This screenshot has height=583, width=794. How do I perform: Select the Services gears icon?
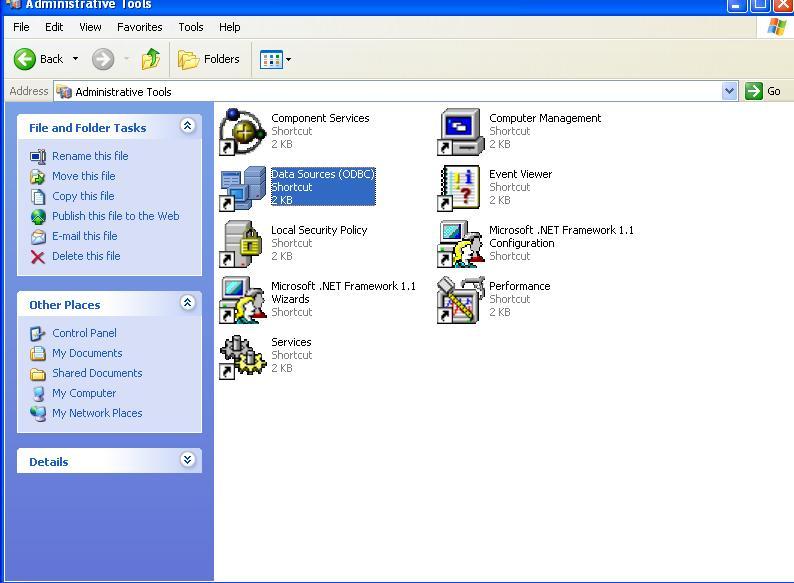pos(243,357)
